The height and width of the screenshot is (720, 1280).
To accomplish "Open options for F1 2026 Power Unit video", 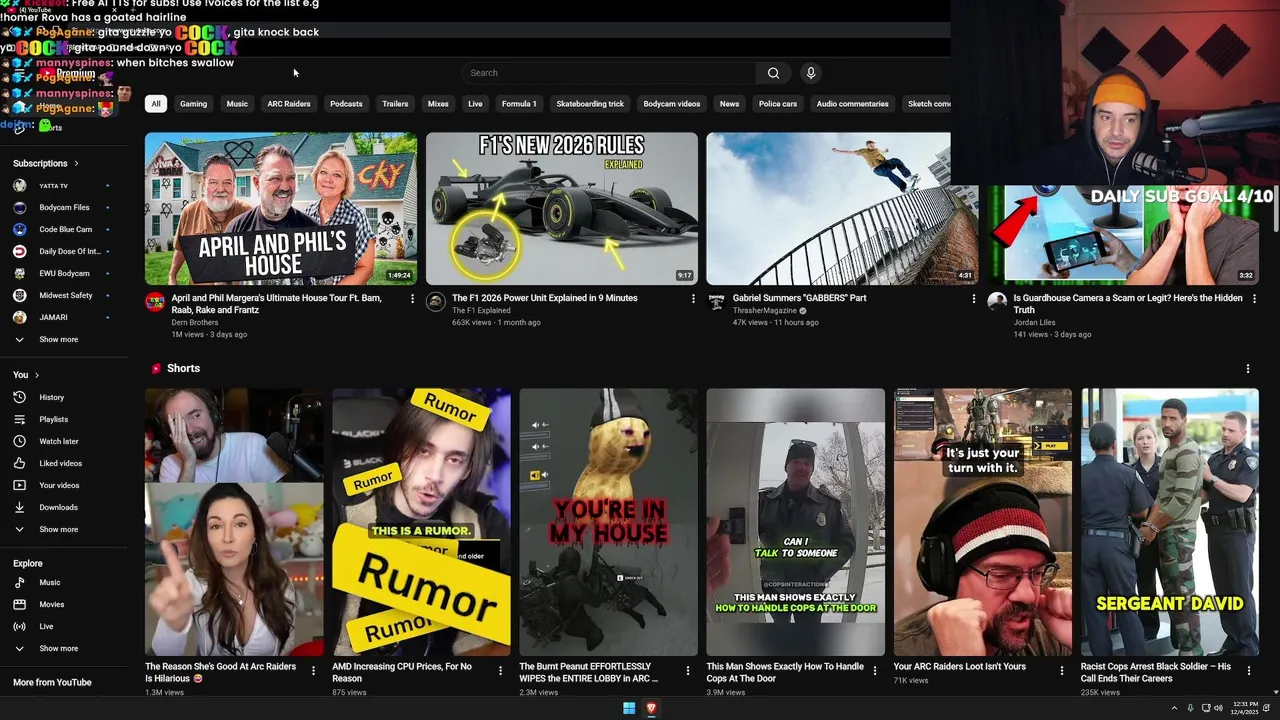I will (x=693, y=298).
